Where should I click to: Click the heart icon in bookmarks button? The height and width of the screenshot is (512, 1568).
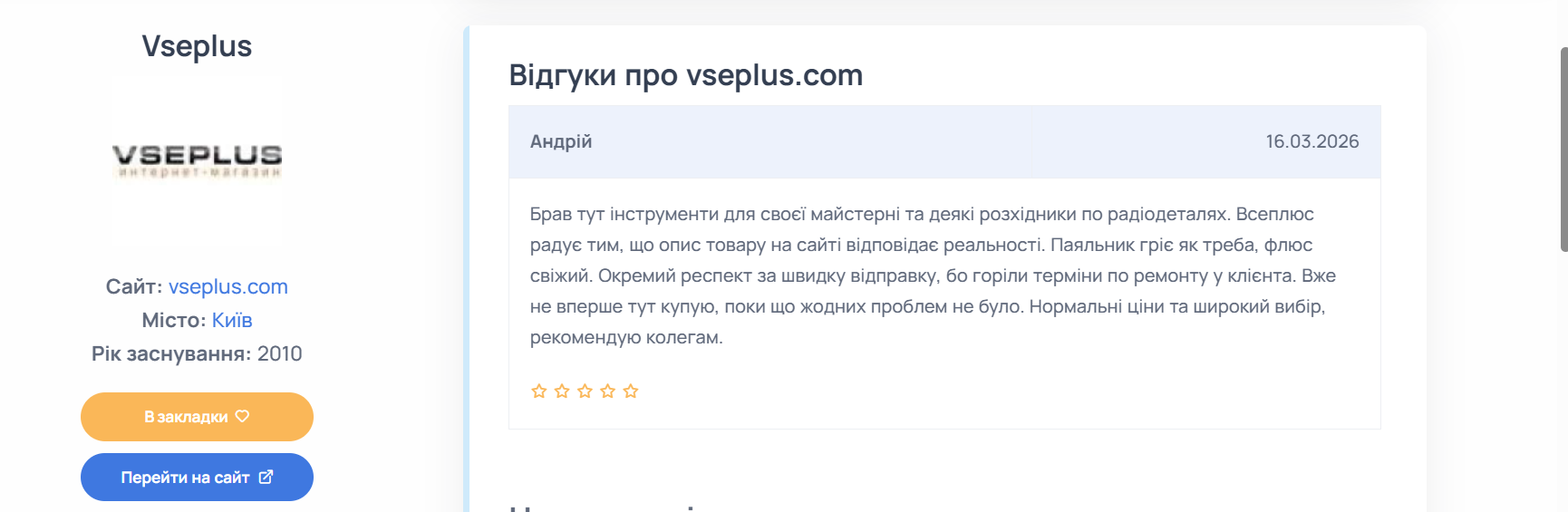click(242, 416)
